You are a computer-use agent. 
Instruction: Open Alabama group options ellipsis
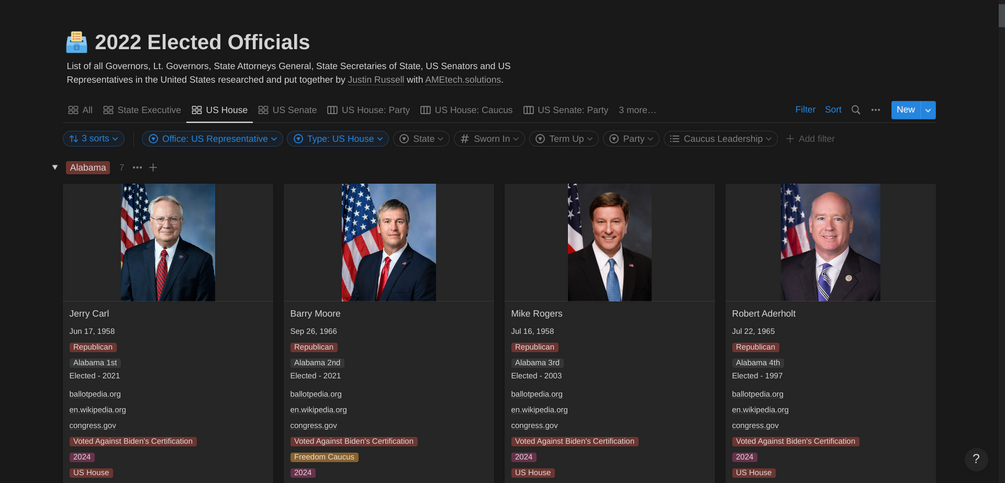coord(137,168)
